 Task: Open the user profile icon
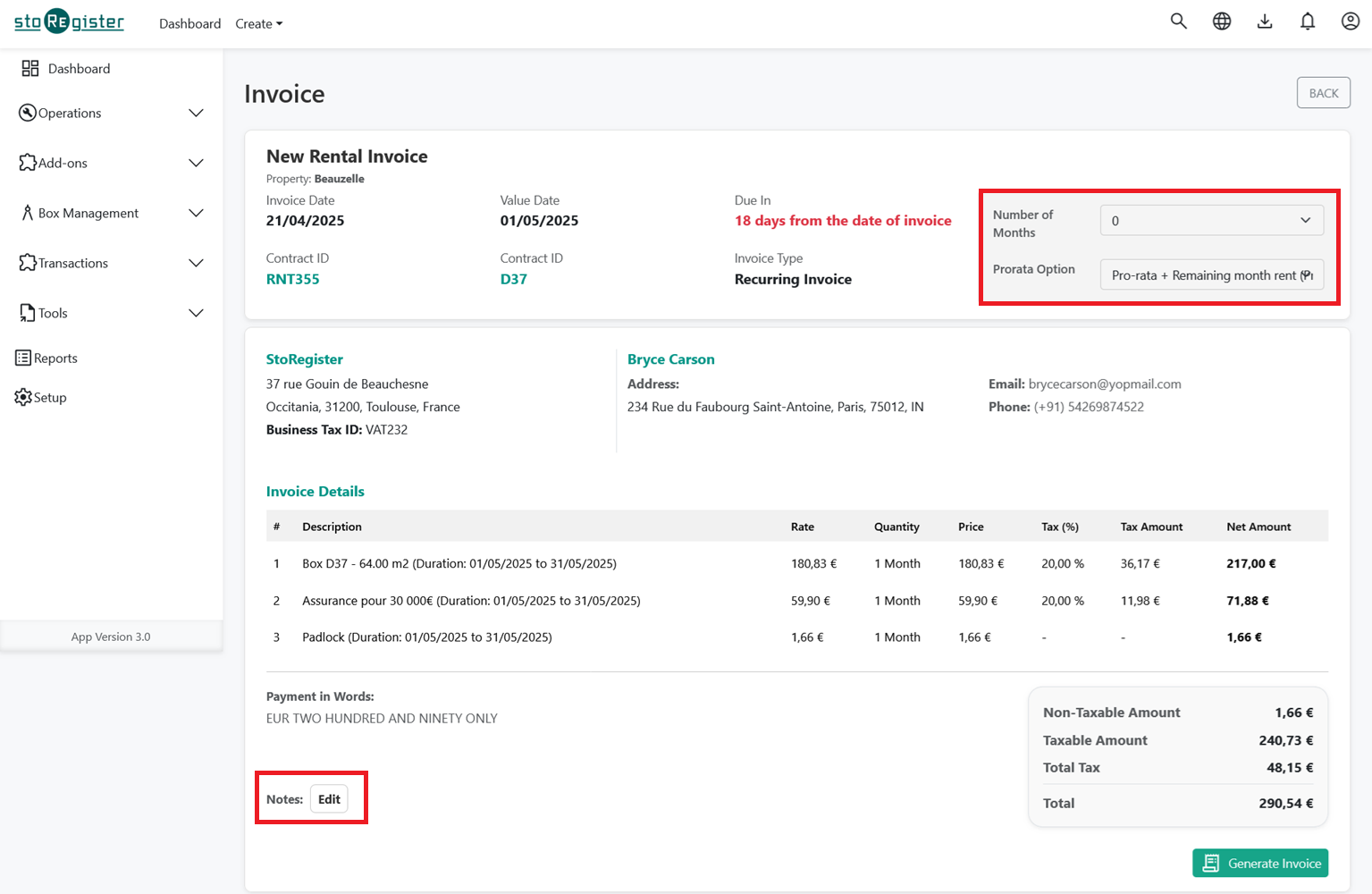click(1350, 21)
